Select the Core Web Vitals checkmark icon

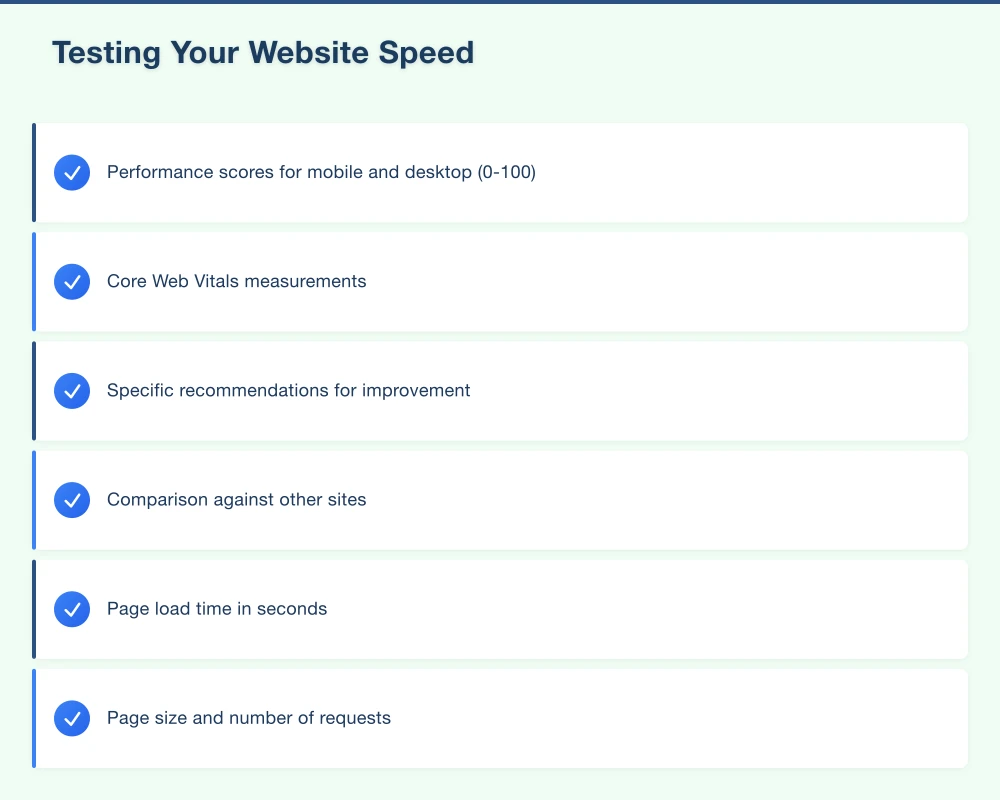[x=71, y=281]
